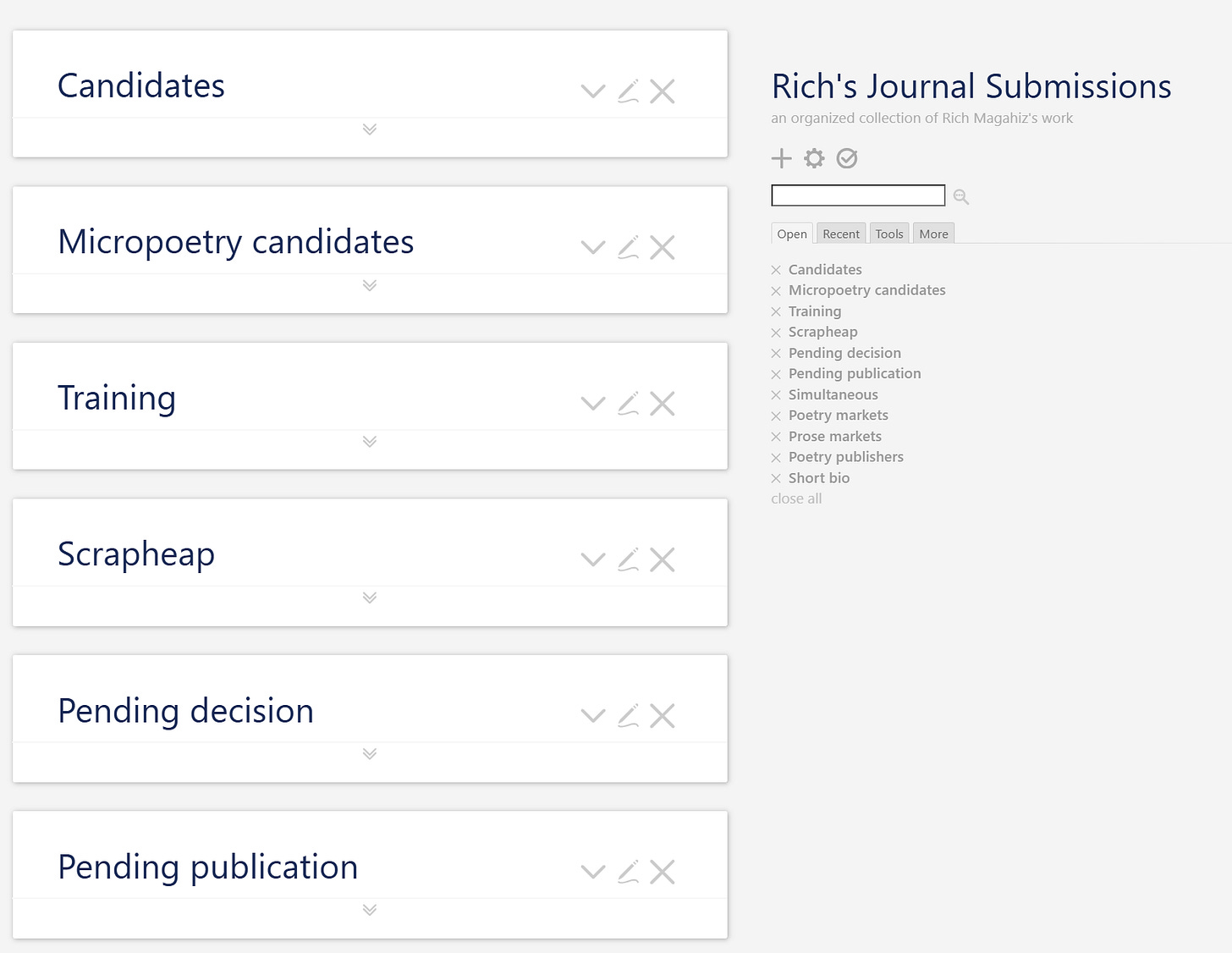Open the info dropdown arrow on Micropoetry candidates
This screenshot has height=953, width=1232.
coord(592,247)
